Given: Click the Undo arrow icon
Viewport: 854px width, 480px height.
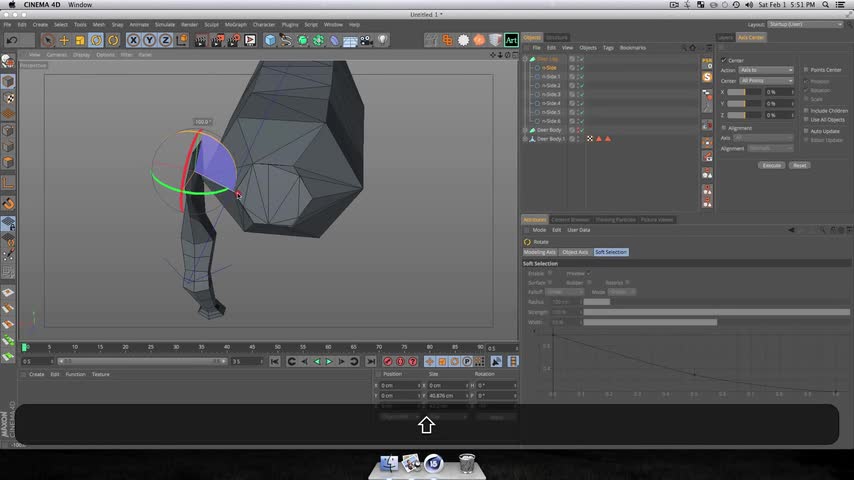Looking at the screenshot, I should [12, 40].
